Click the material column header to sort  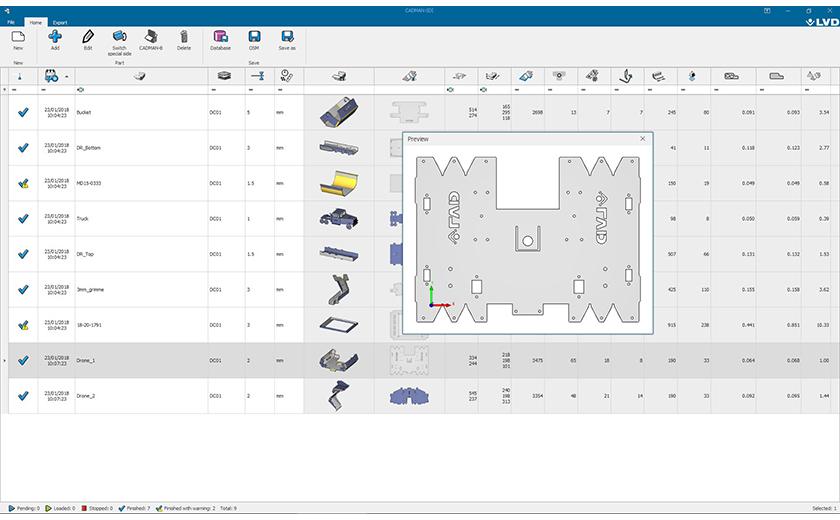pyautogui.click(x=225, y=76)
